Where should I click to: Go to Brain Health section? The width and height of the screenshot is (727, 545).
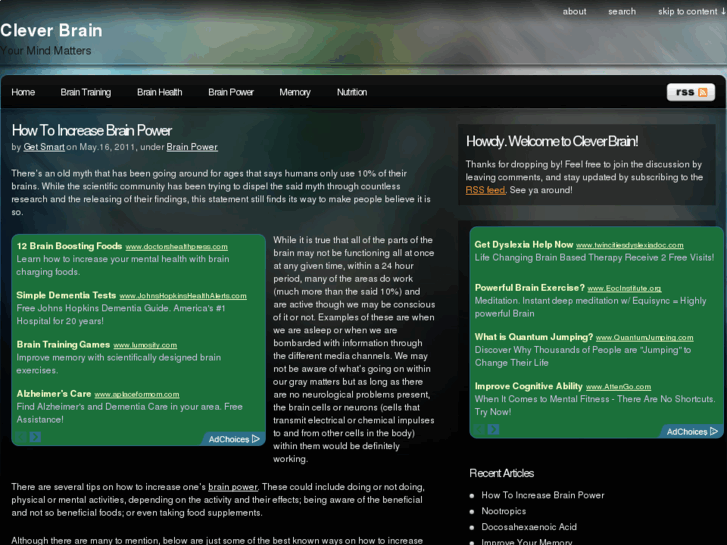[159, 92]
